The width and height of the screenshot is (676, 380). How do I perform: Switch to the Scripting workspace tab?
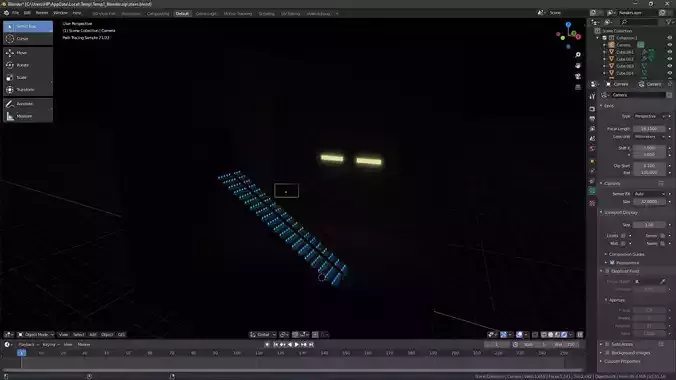point(266,14)
